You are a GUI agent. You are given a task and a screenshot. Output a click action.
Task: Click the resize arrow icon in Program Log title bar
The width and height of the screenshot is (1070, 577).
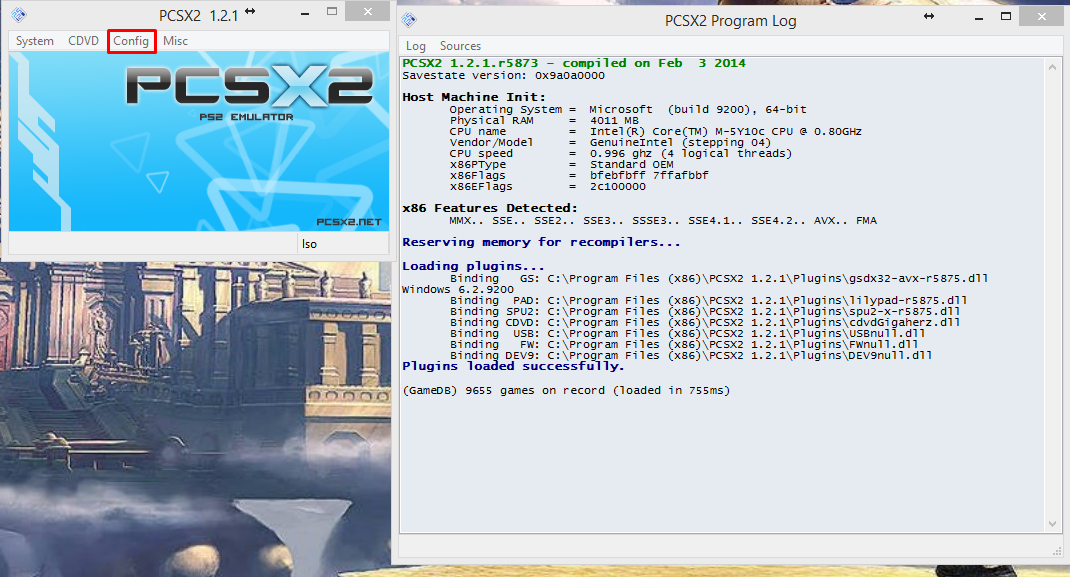(929, 16)
